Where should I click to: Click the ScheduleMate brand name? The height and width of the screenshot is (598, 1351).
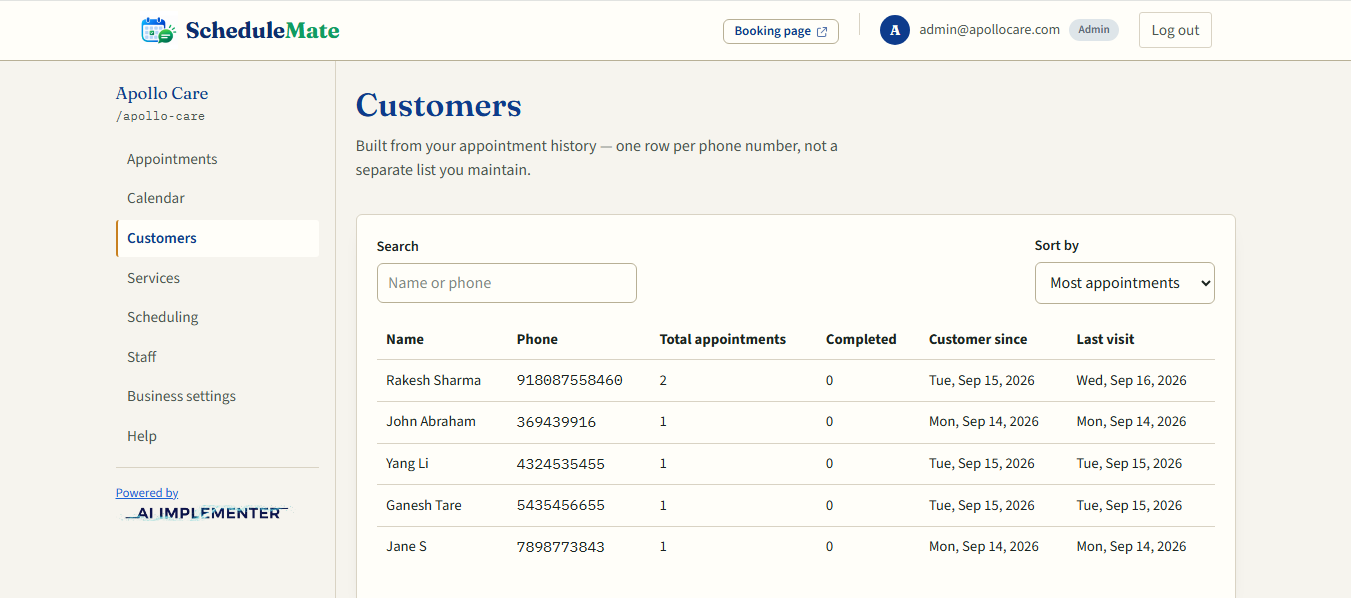(x=263, y=30)
